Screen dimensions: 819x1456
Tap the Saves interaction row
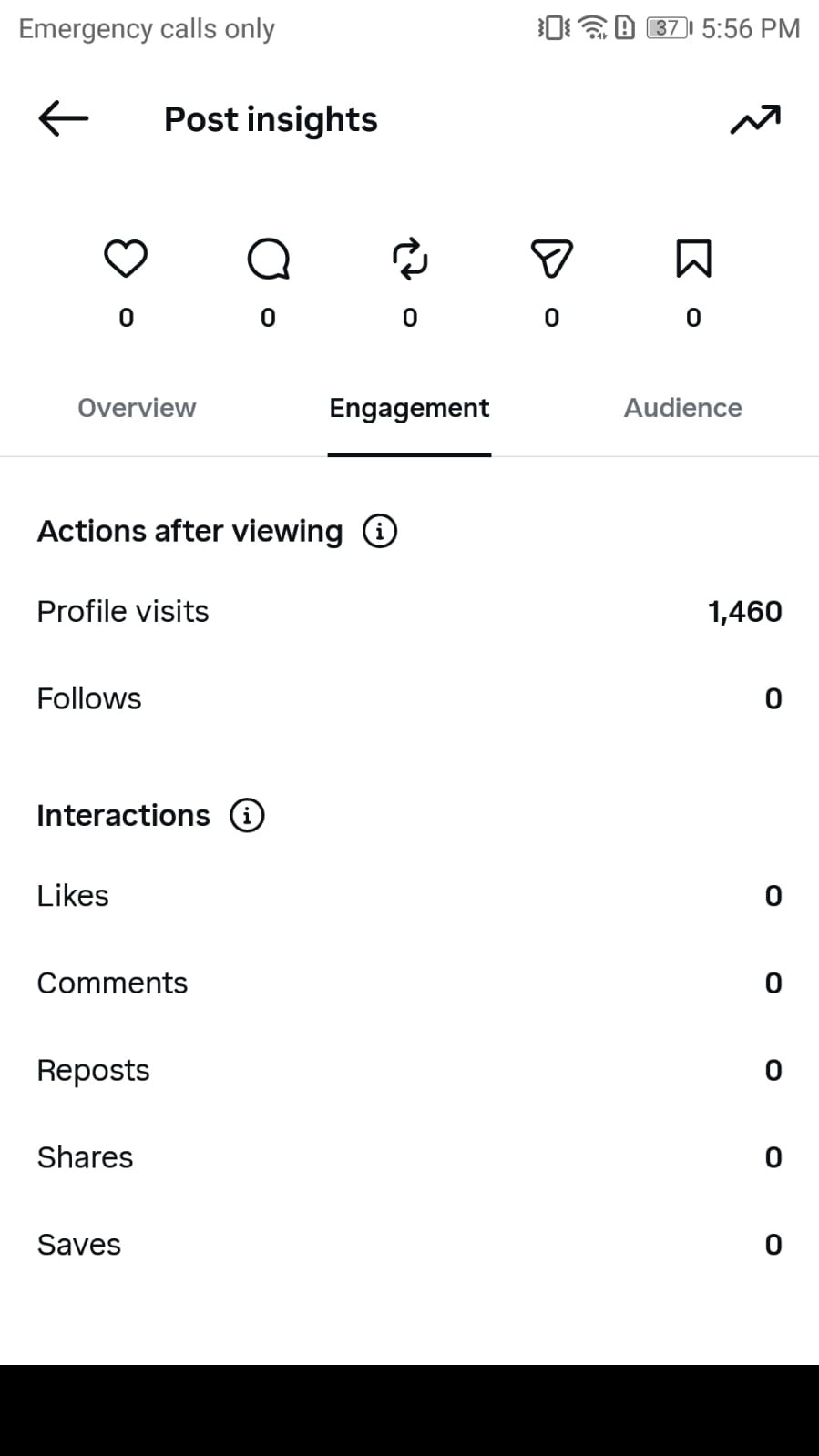point(409,1245)
